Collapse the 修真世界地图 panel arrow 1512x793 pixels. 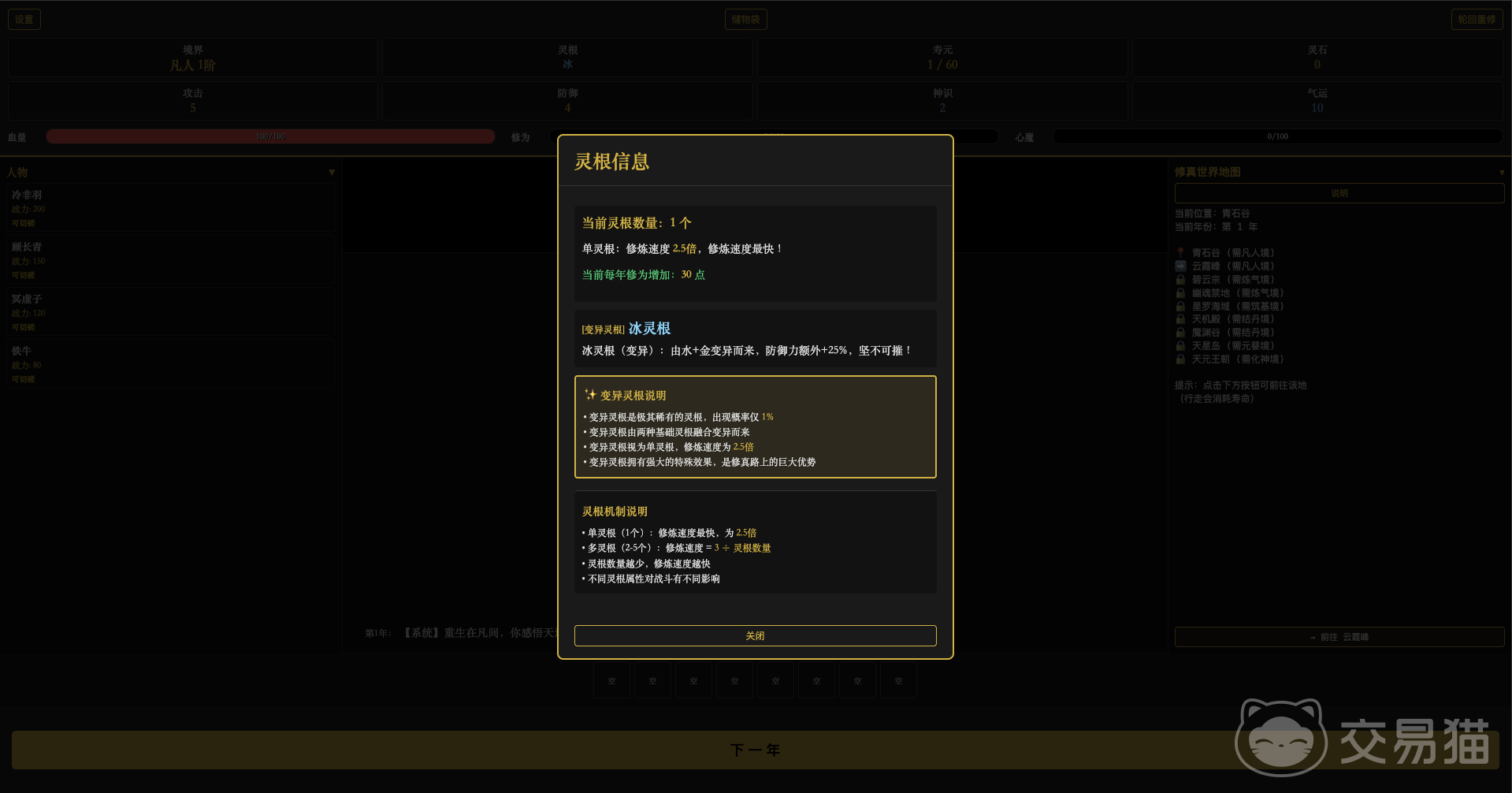click(1501, 172)
